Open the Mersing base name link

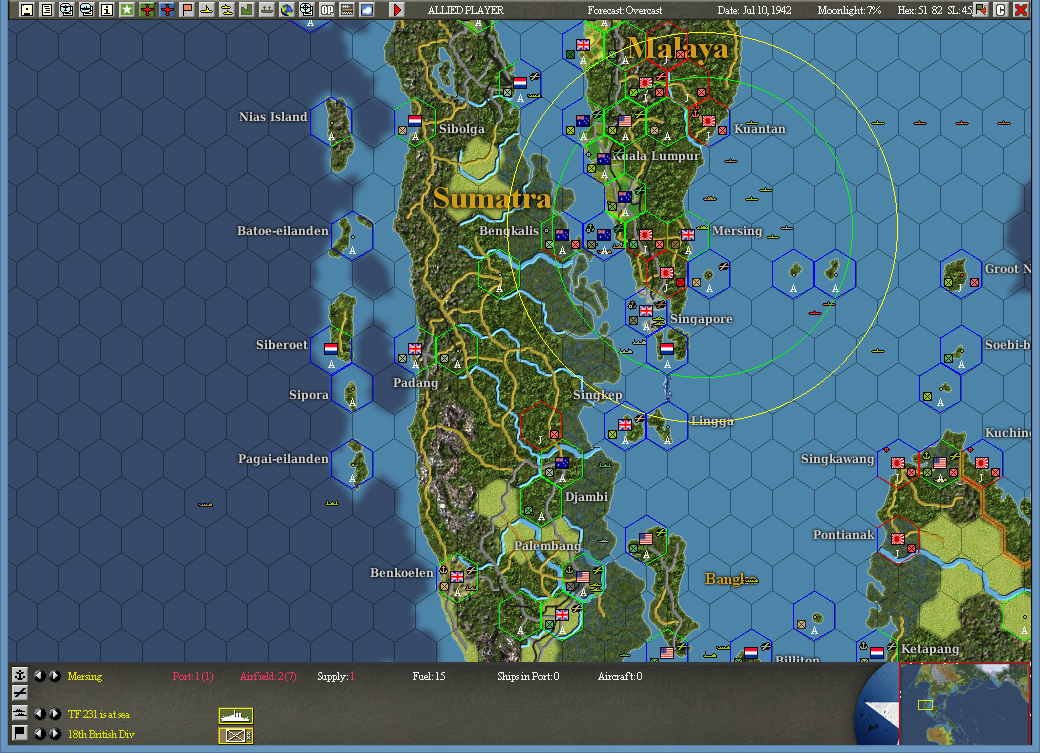click(85, 677)
